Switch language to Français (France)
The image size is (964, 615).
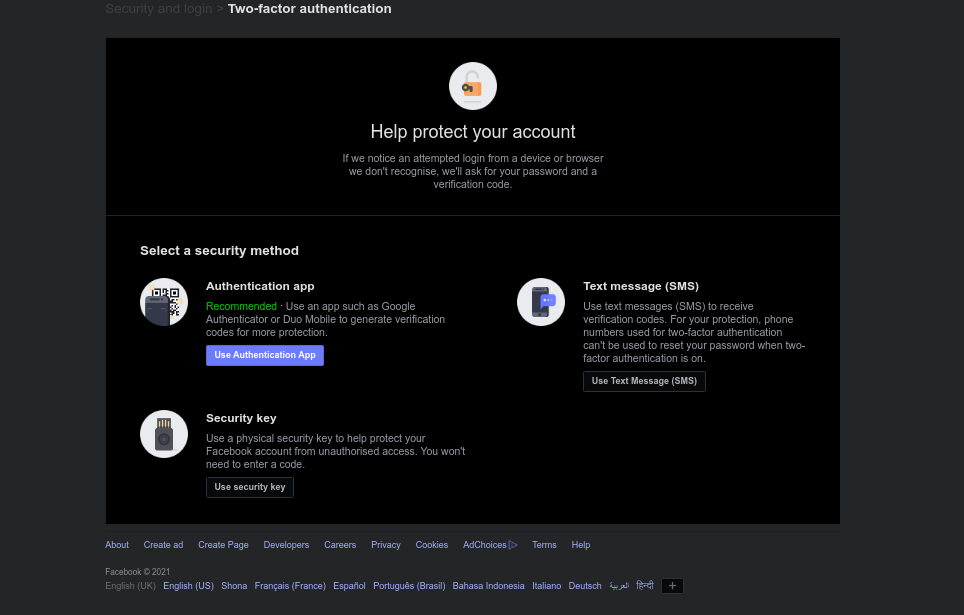coord(290,586)
